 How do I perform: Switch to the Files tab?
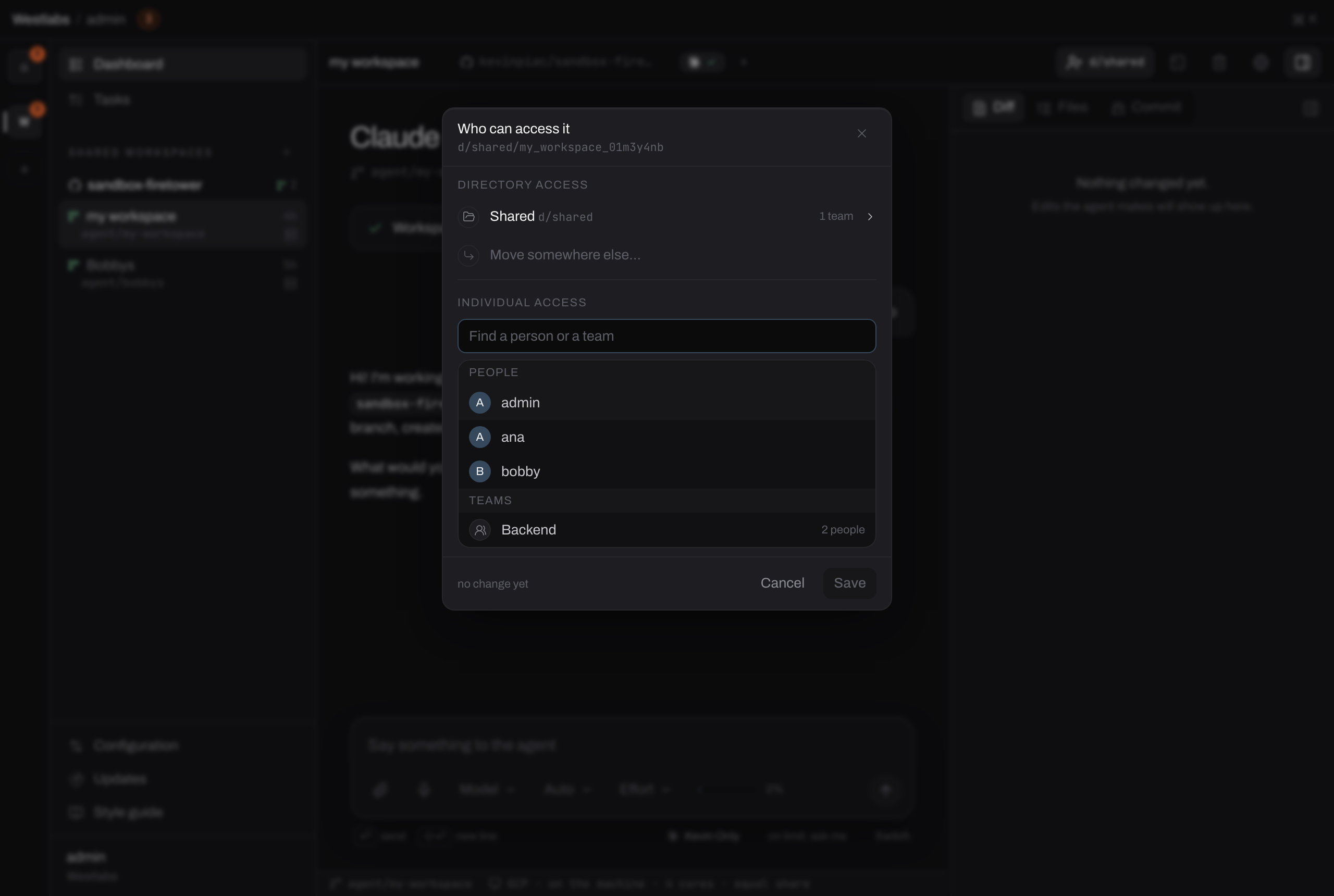[x=1063, y=107]
